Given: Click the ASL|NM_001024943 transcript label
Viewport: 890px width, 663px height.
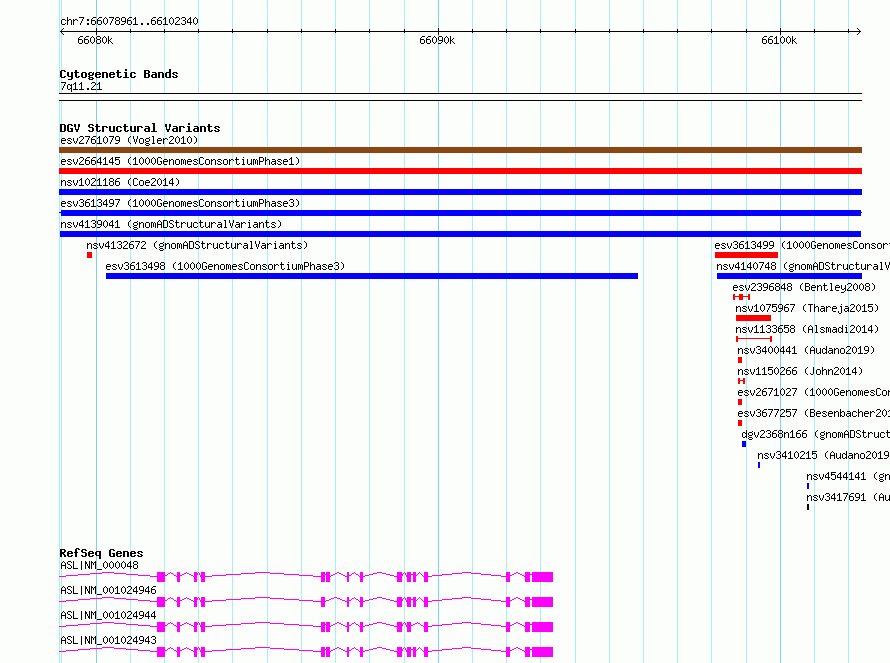Looking at the screenshot, I should point(108,640).
